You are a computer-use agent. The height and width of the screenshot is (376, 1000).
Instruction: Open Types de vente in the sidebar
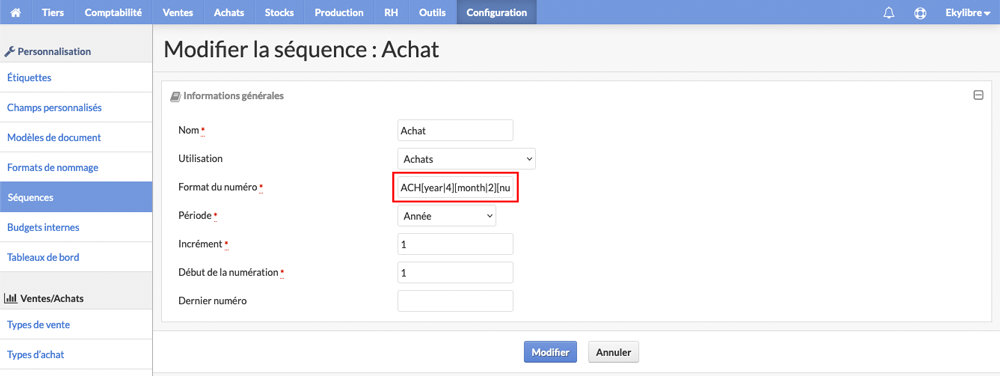76,325
